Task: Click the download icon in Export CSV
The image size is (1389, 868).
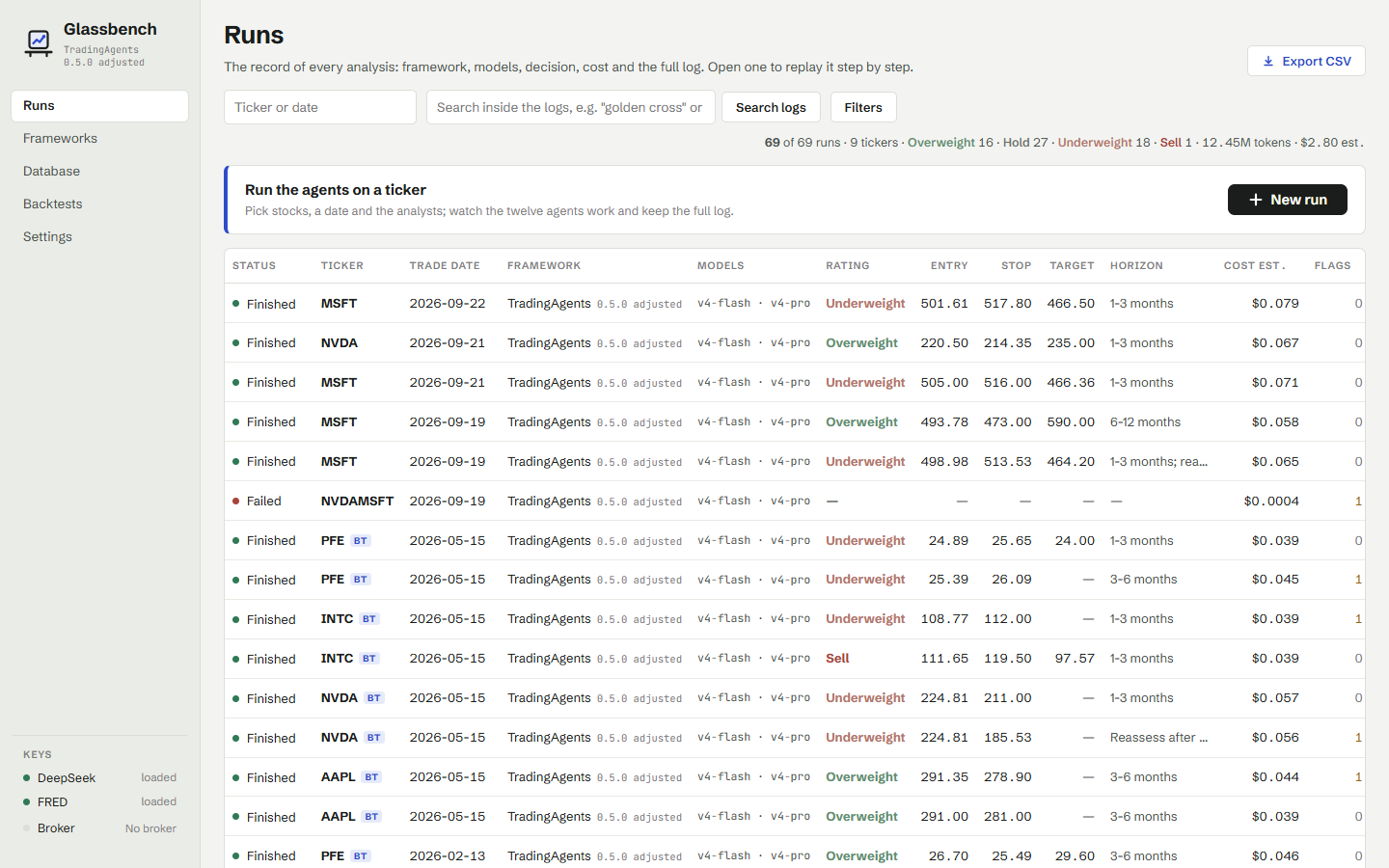Action: [1268, 61]
